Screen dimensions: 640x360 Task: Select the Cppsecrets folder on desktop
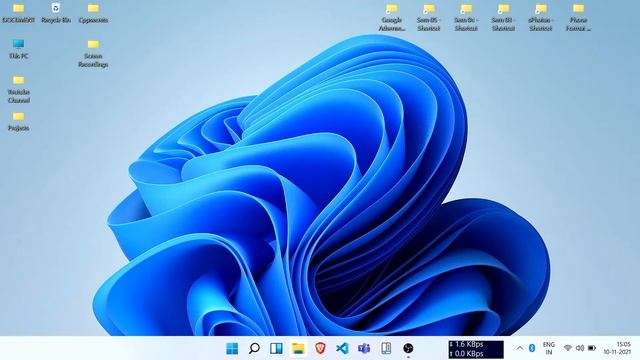click(93, 13)
